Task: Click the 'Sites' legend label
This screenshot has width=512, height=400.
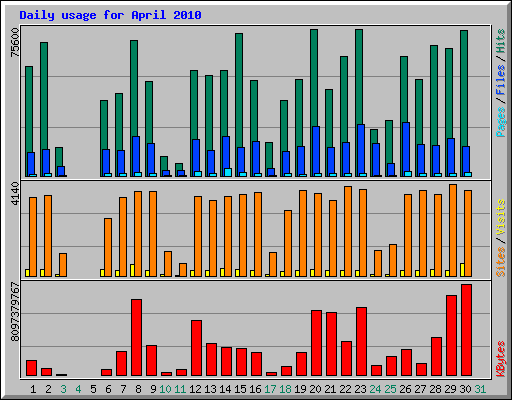Action: coord(501,262)
